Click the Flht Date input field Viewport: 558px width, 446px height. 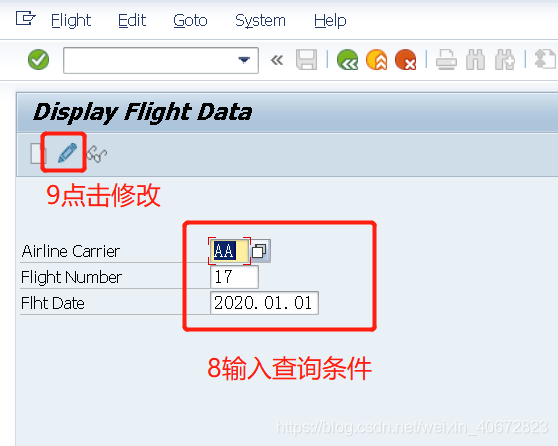pos(264,303)
